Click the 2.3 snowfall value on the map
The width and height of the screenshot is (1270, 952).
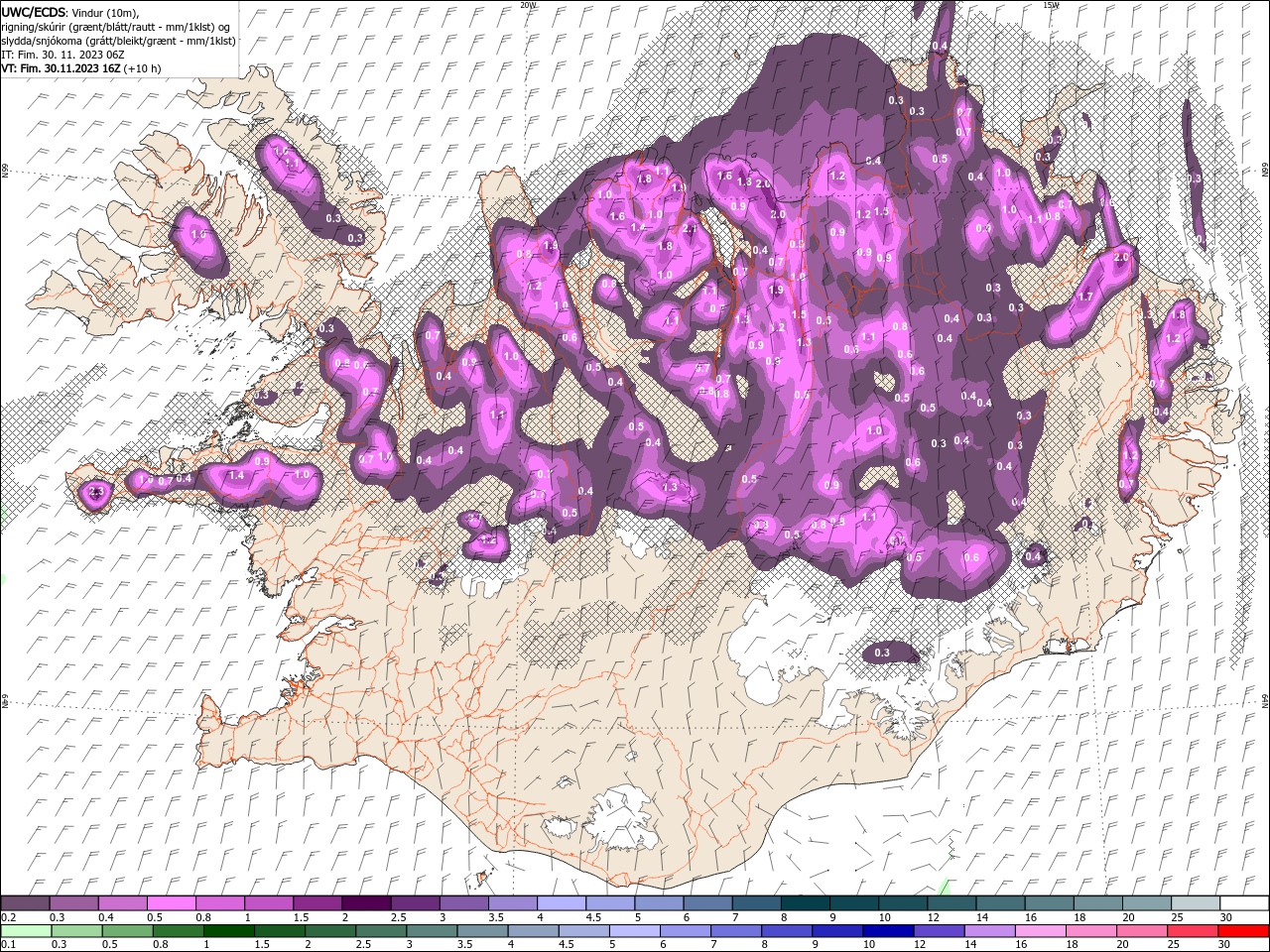point(96,492)
